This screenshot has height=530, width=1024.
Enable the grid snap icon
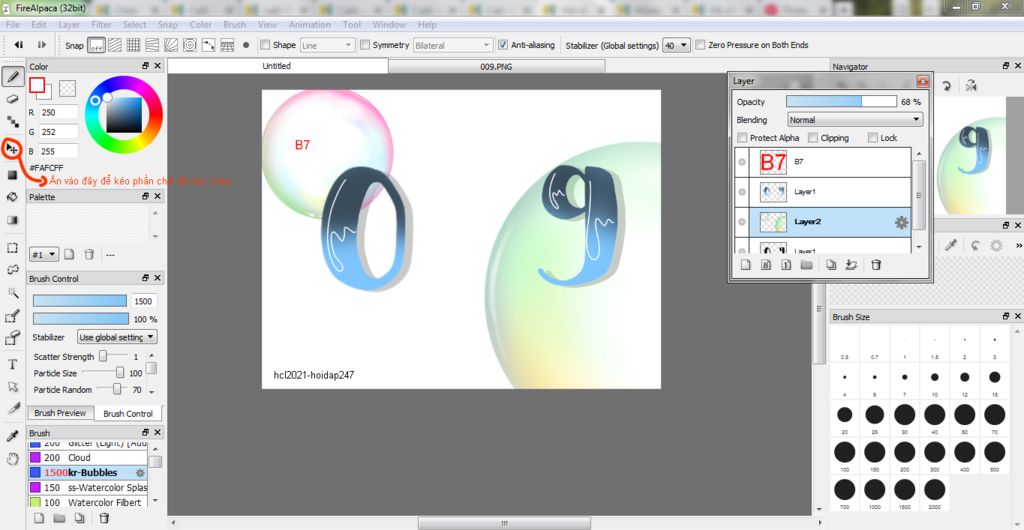[133, 45]
